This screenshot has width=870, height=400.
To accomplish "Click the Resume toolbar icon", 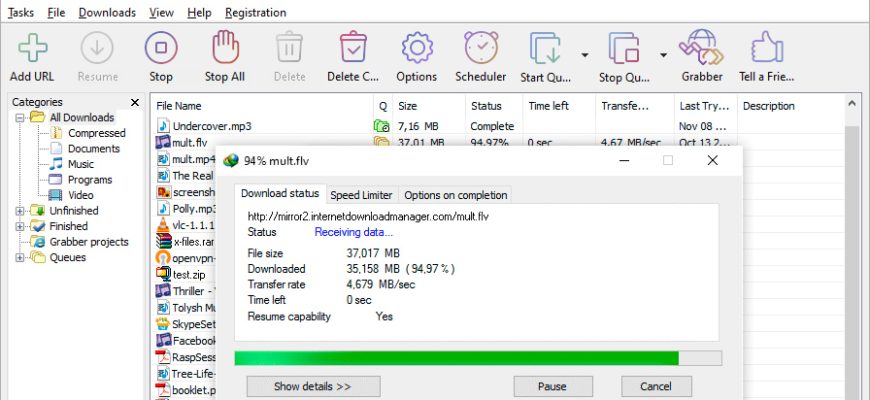I will click(x=97, y=48).
